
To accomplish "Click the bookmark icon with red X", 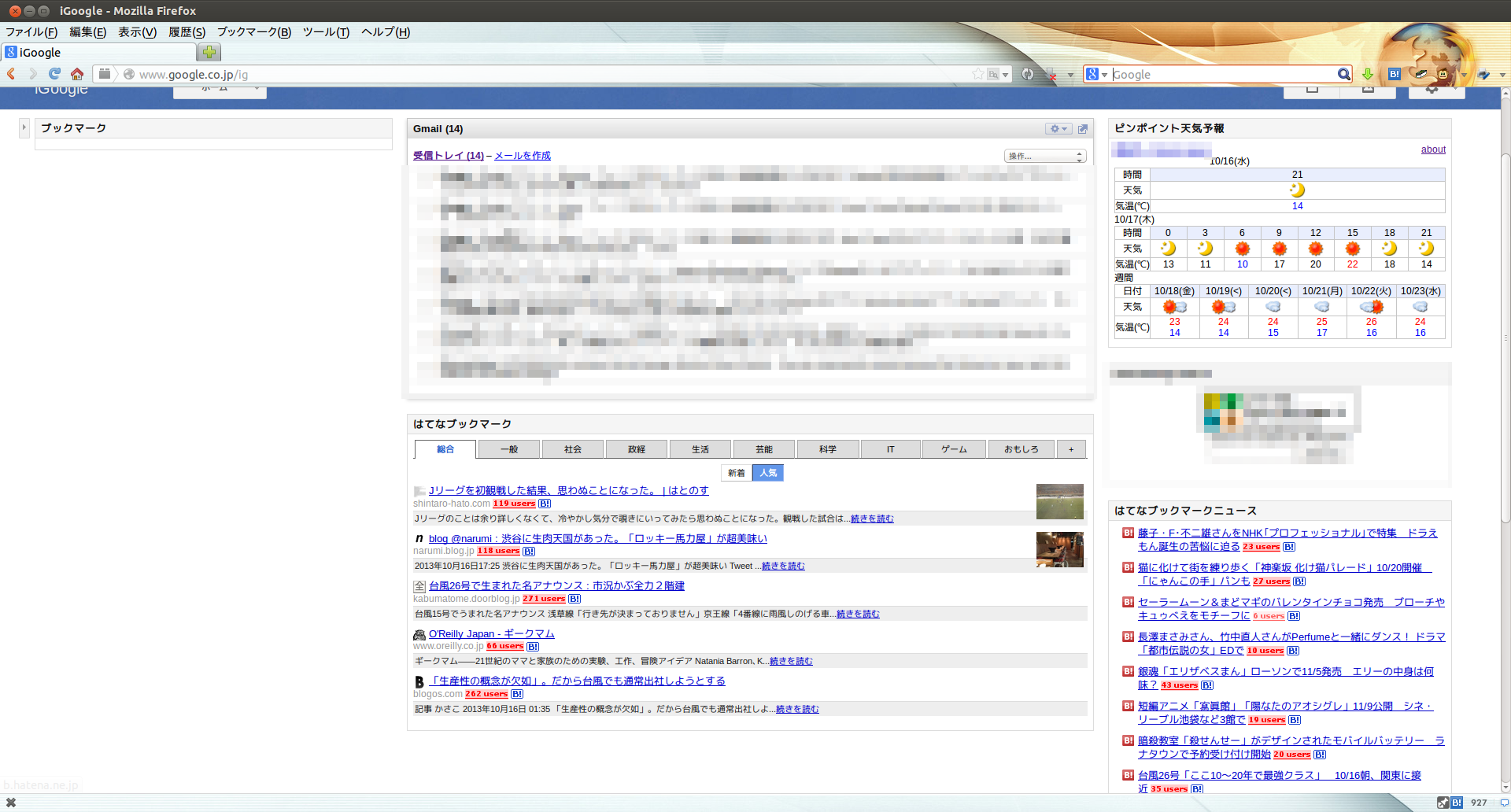I will click(1051, 75).
